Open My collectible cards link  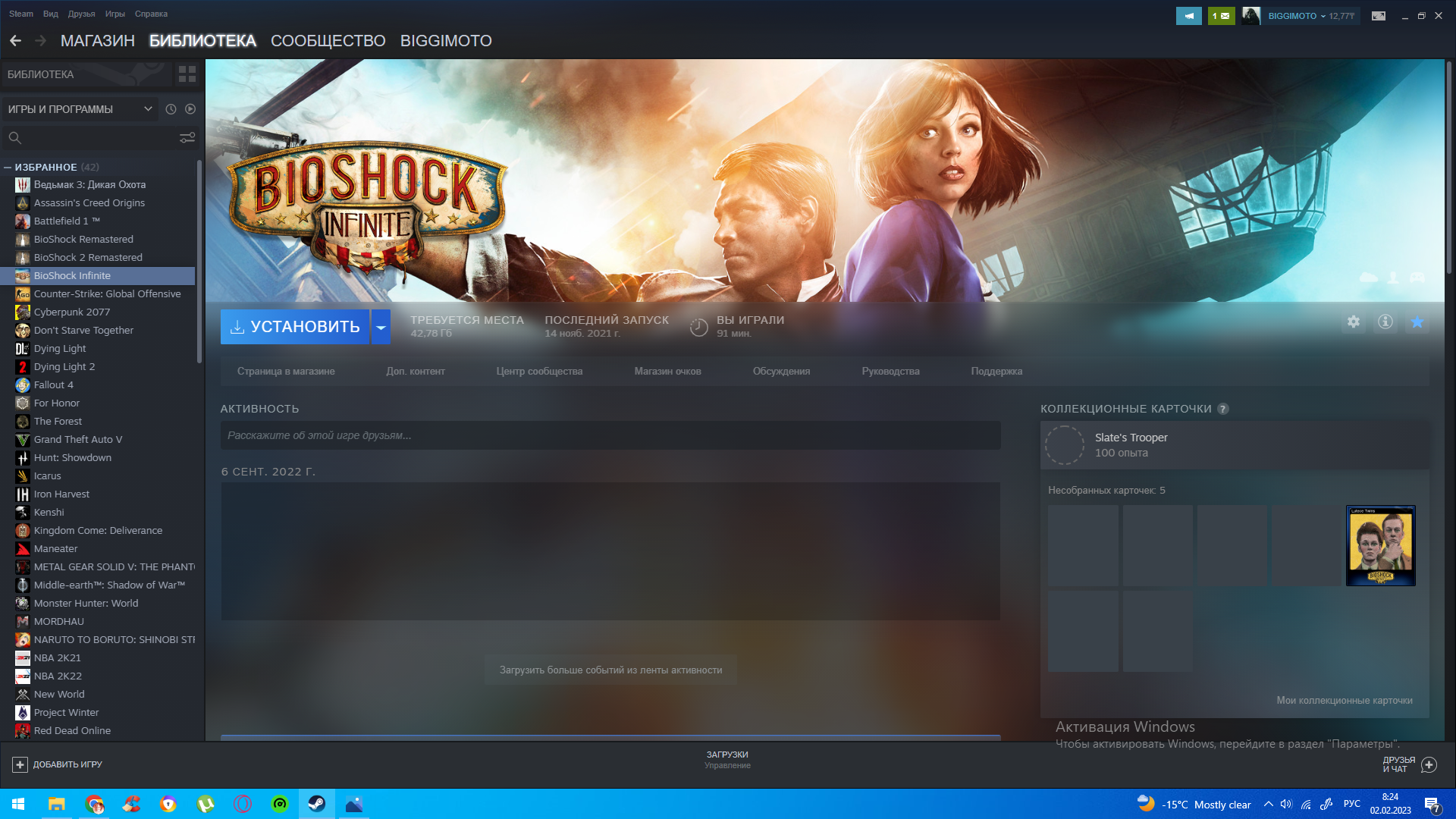point(1344,701)
